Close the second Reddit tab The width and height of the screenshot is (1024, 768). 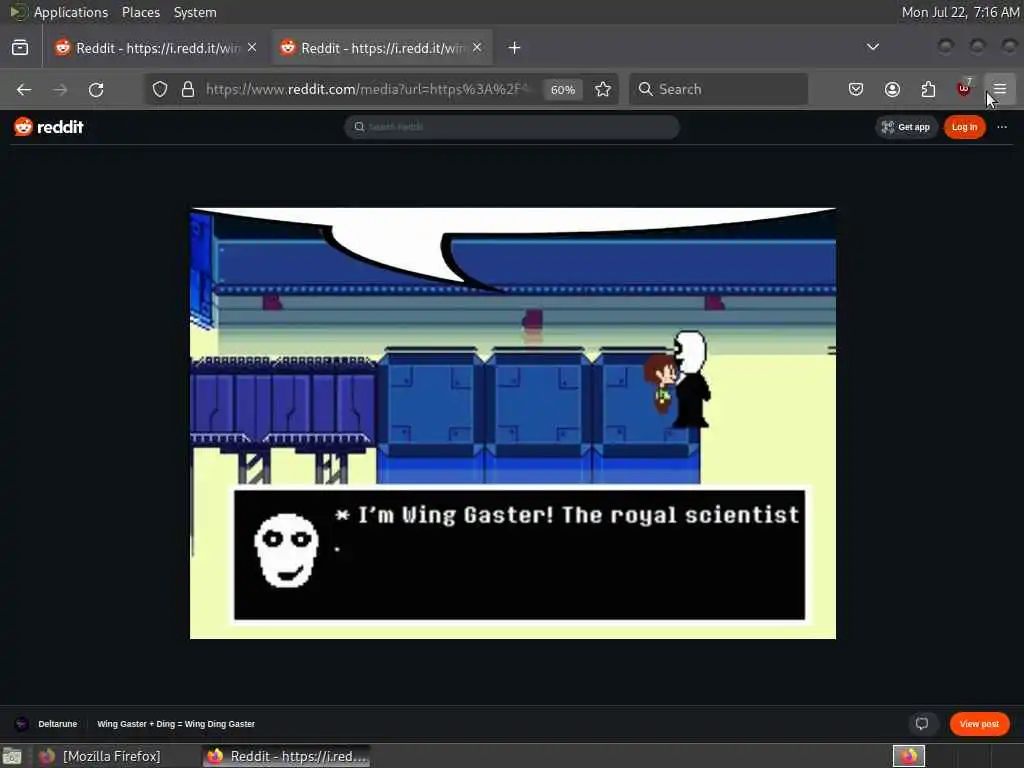click(477, 48)
